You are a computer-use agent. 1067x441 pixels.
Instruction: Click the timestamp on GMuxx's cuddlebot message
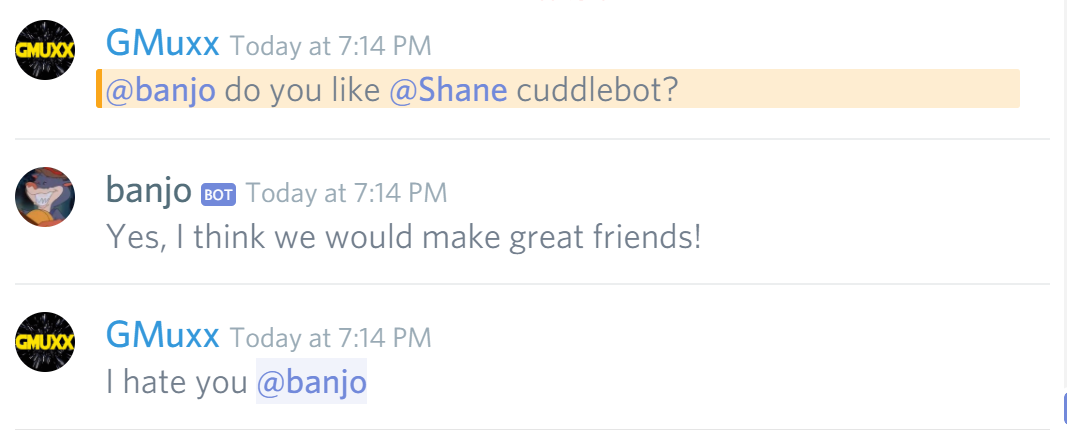click(x=330, y=46)
